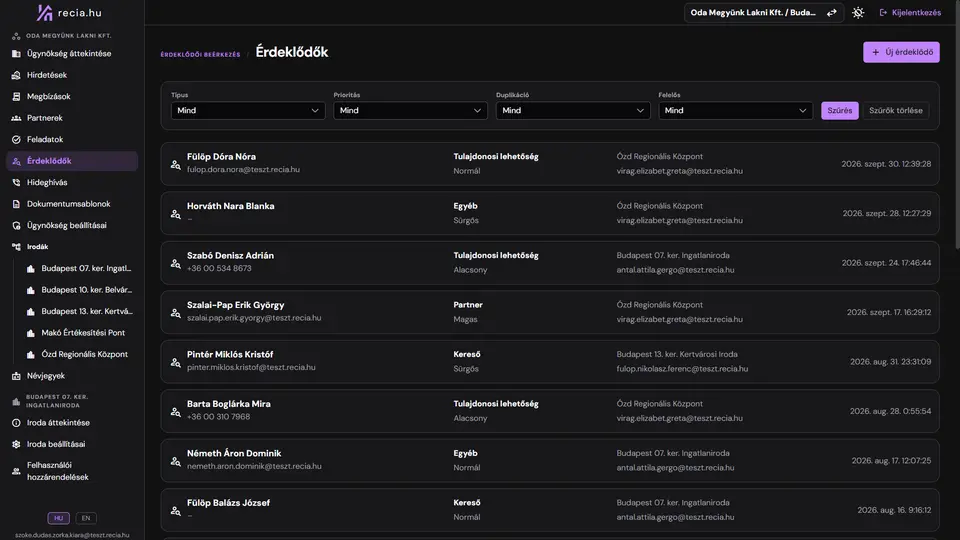Viewport: 960px width, 540px height.
Task: Click timestamp 2026. aug. 17. 12:07:25
Action: click(x=891, y=460)
